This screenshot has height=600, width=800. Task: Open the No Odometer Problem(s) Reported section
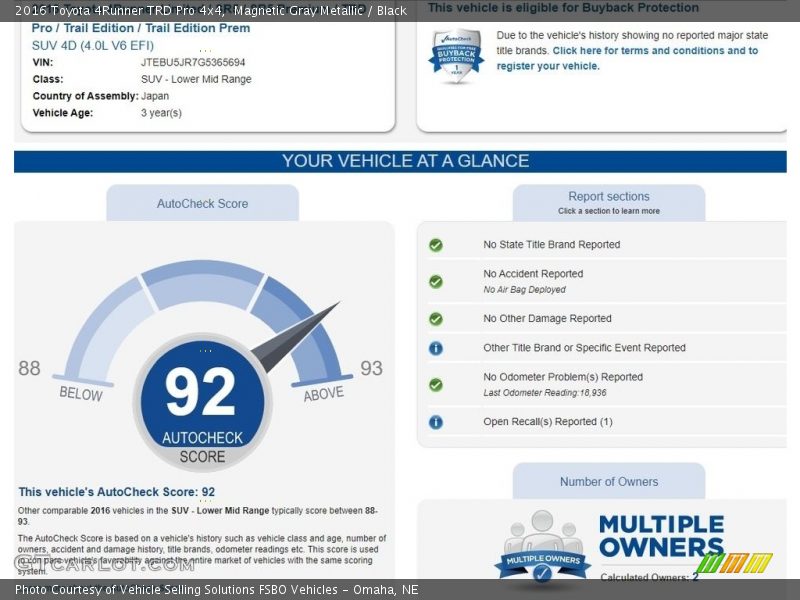(x=562, y=377)
